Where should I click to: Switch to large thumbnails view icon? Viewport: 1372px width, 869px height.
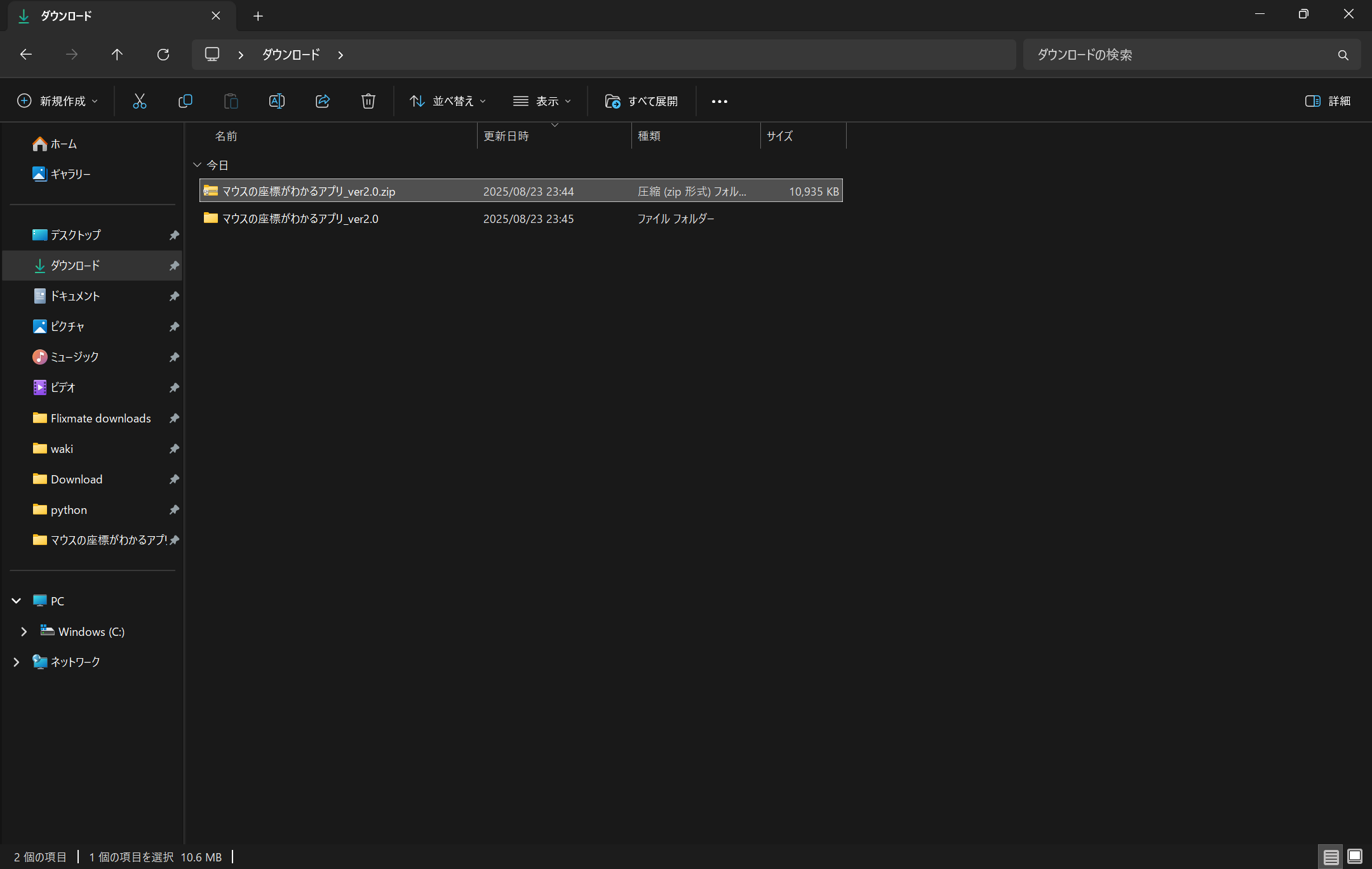coord(1355,857)
